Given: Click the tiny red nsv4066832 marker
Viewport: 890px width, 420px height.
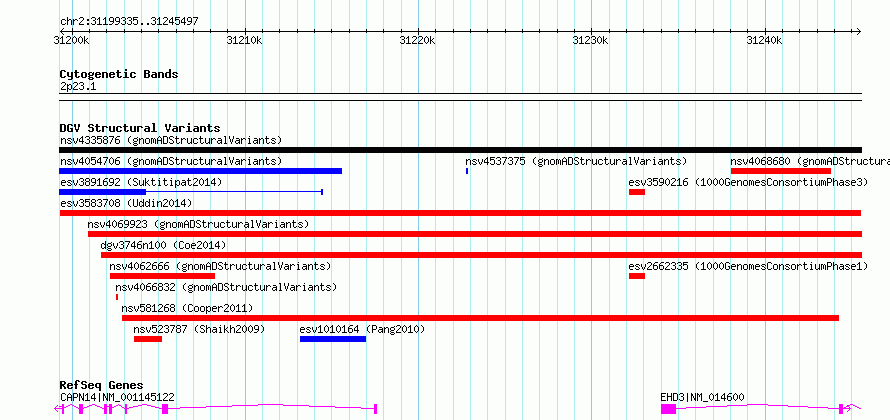Looking at the screenshot, I should (117, 297).
